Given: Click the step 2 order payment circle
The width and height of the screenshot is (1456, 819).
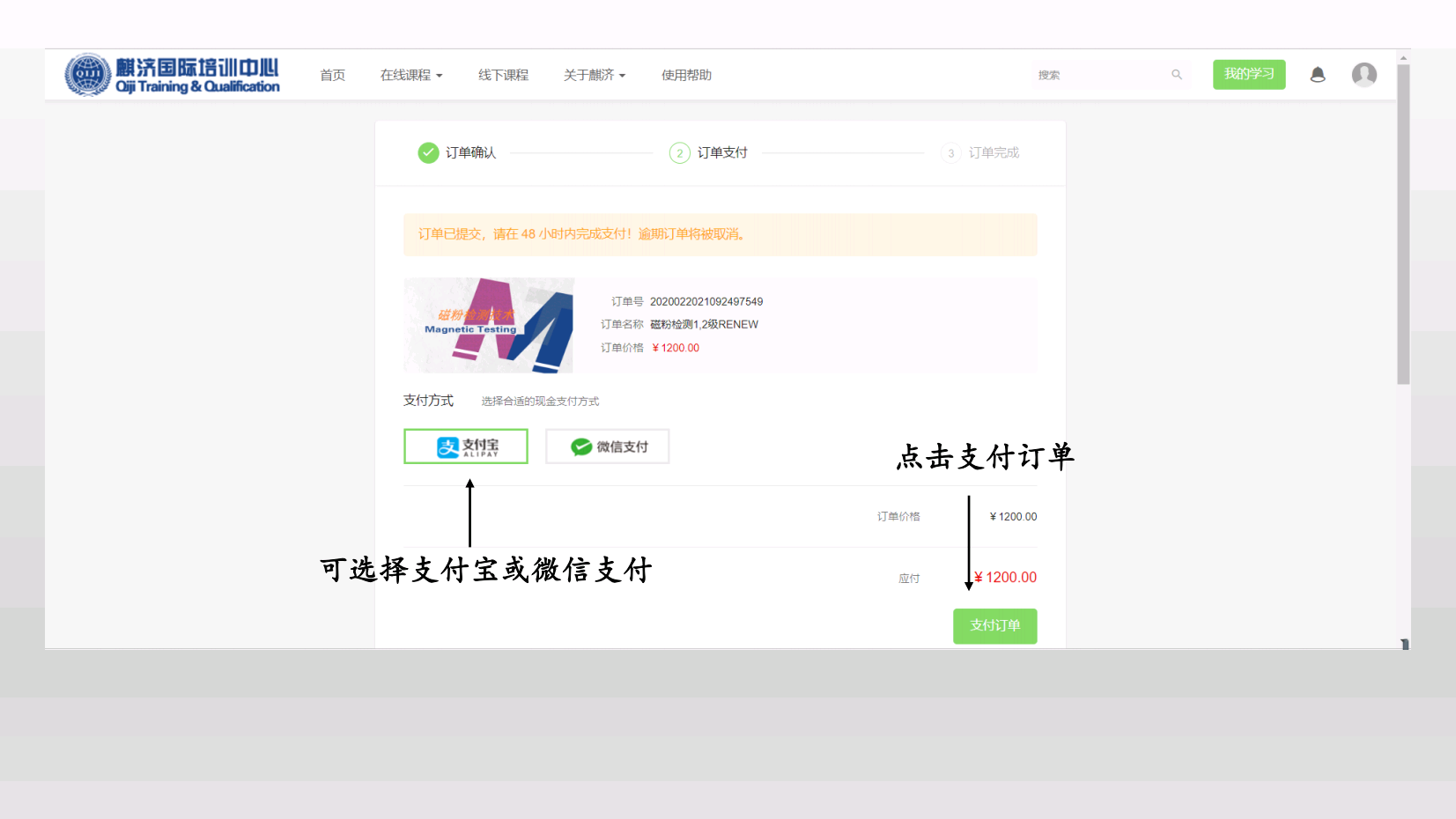Looking at the screenshot, I should pos(679,153).
